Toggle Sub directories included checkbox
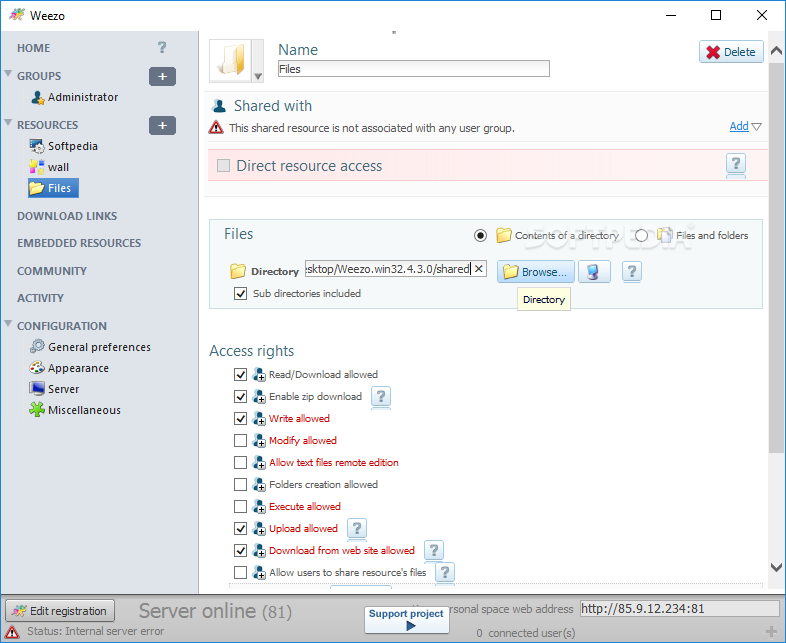 [x=241, y=293]
